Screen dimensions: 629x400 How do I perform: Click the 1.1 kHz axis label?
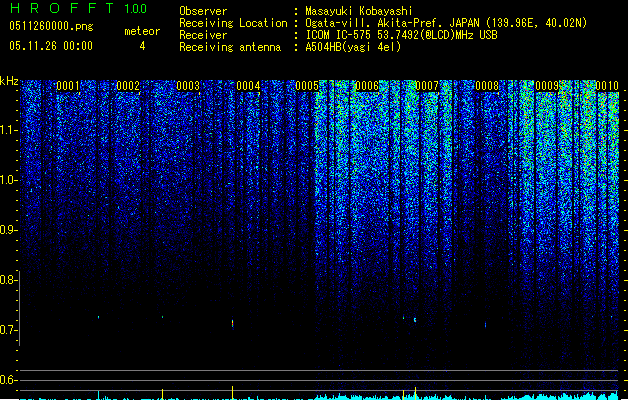click(8, 130)
